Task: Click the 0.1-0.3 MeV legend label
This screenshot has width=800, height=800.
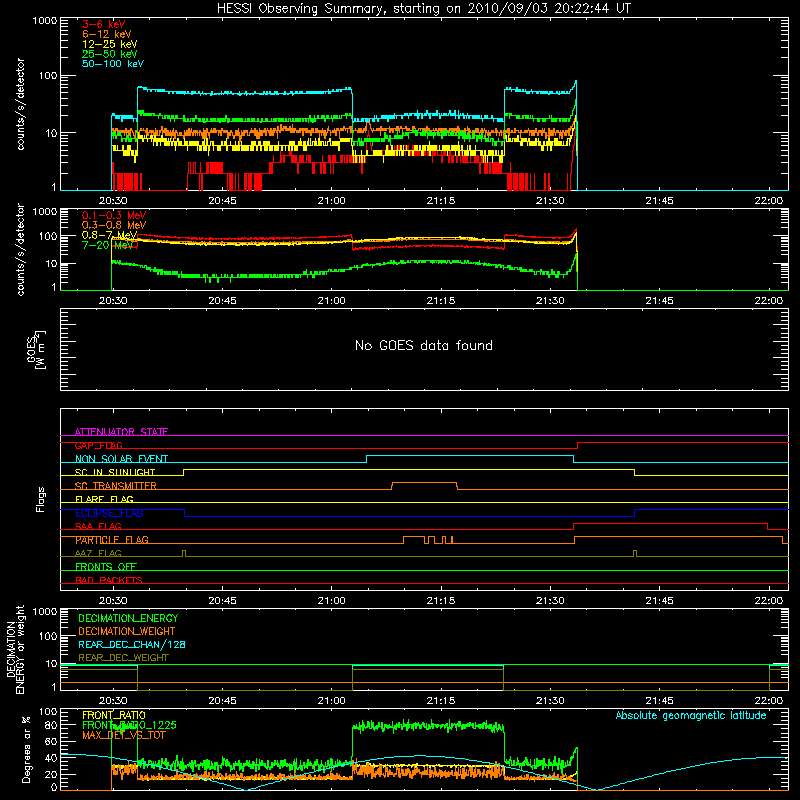Action: click(x=113, y=215)
